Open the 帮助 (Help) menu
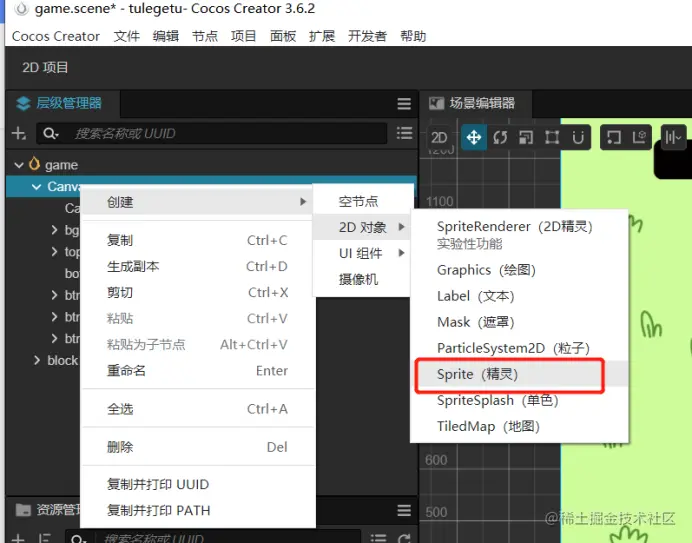This screenshot has width=692, height=543. [x=413, y=36]
